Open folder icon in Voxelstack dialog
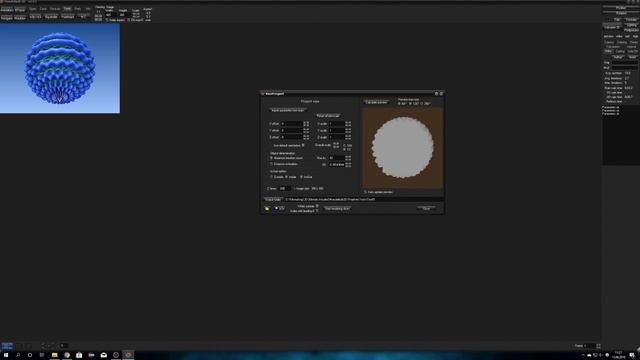 coord(267,208)
